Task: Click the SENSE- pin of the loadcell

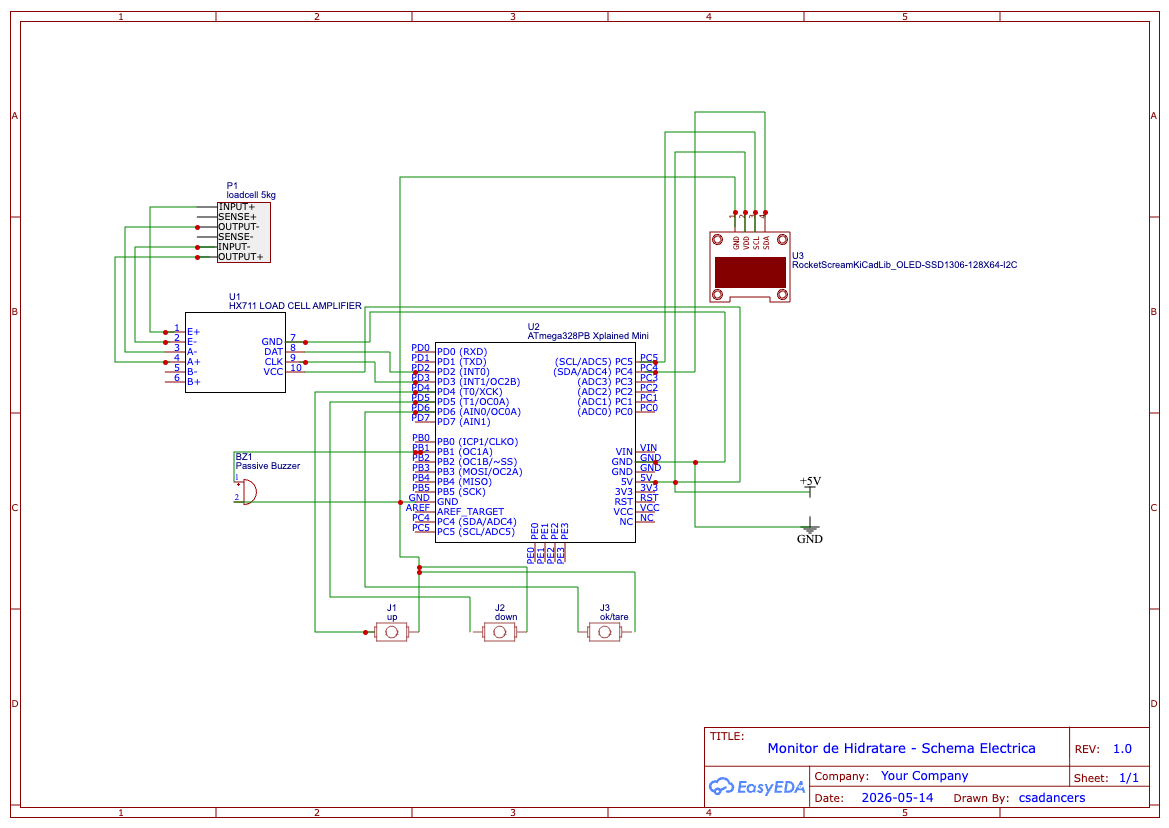Action: click(x=236, y=237)
